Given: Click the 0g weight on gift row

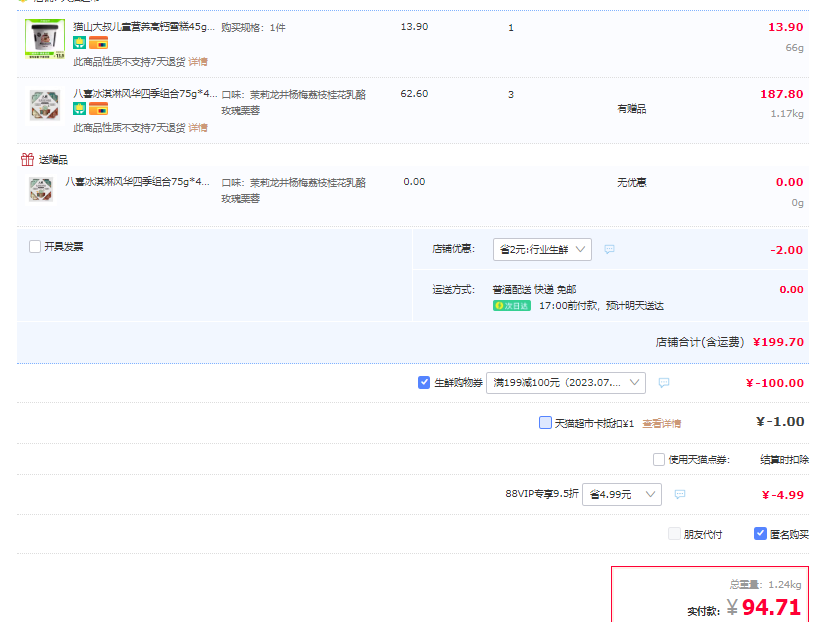Looking at the screenshot, I should (798, 202).
